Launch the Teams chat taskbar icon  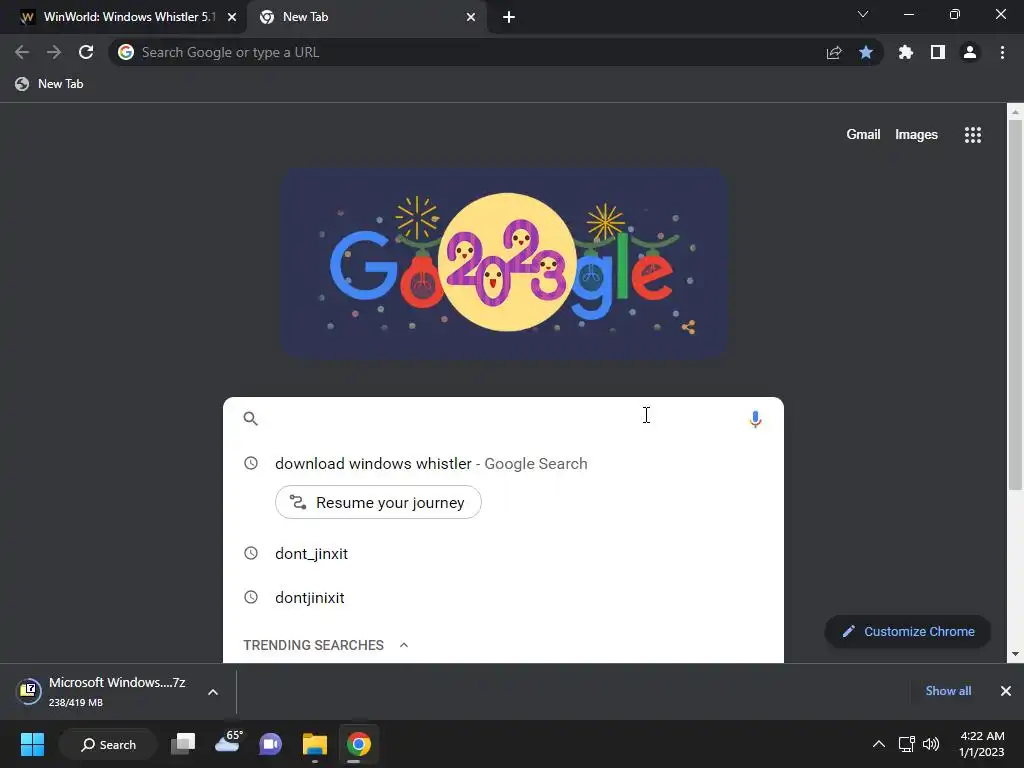[270, 744]
